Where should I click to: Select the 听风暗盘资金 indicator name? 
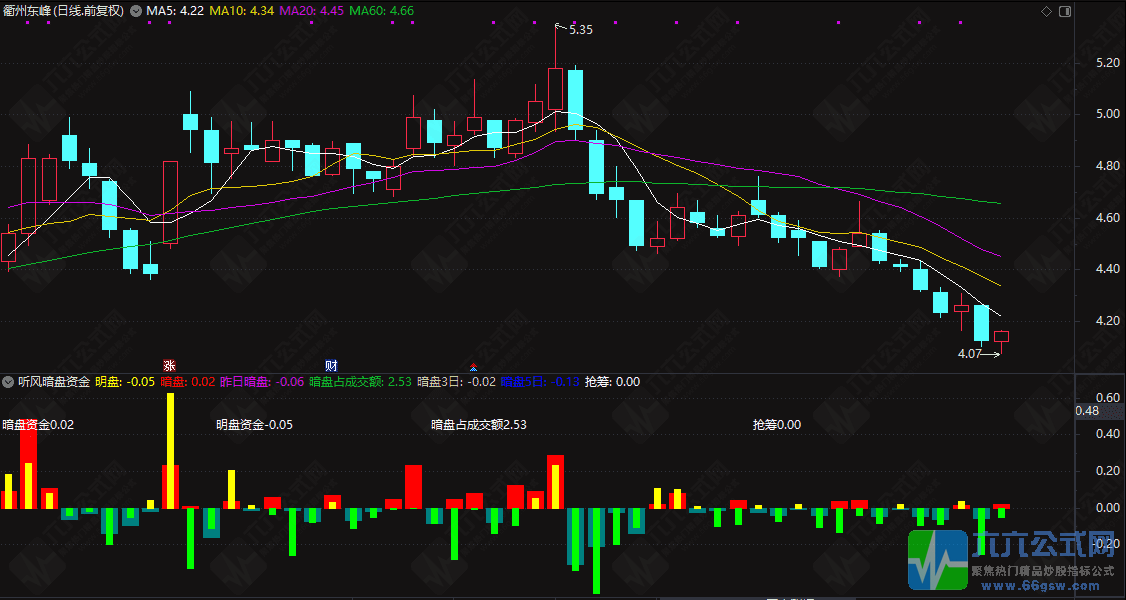[x=54, y=381]
